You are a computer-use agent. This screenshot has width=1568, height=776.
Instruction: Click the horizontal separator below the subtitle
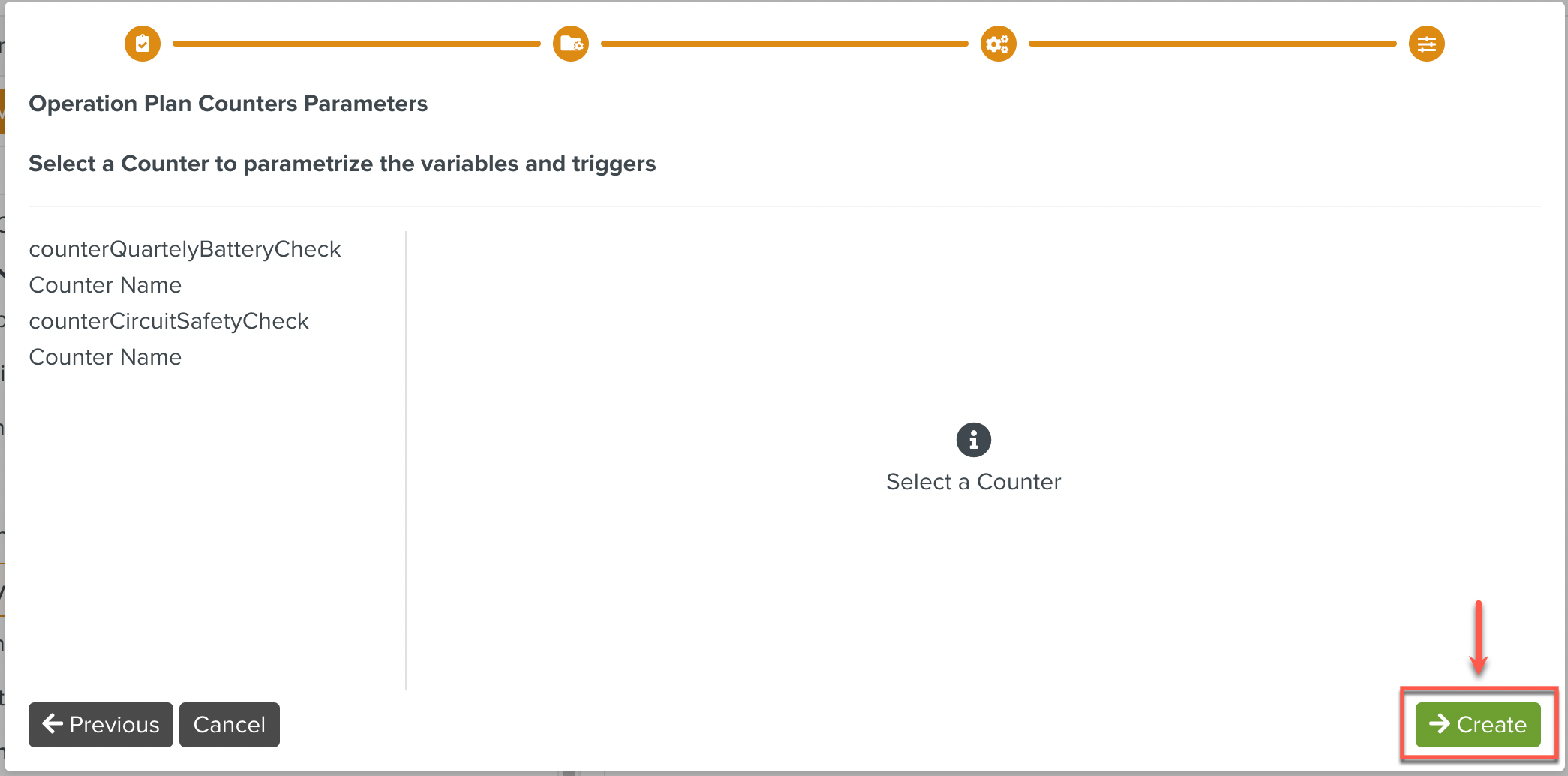tap(784, 206)
